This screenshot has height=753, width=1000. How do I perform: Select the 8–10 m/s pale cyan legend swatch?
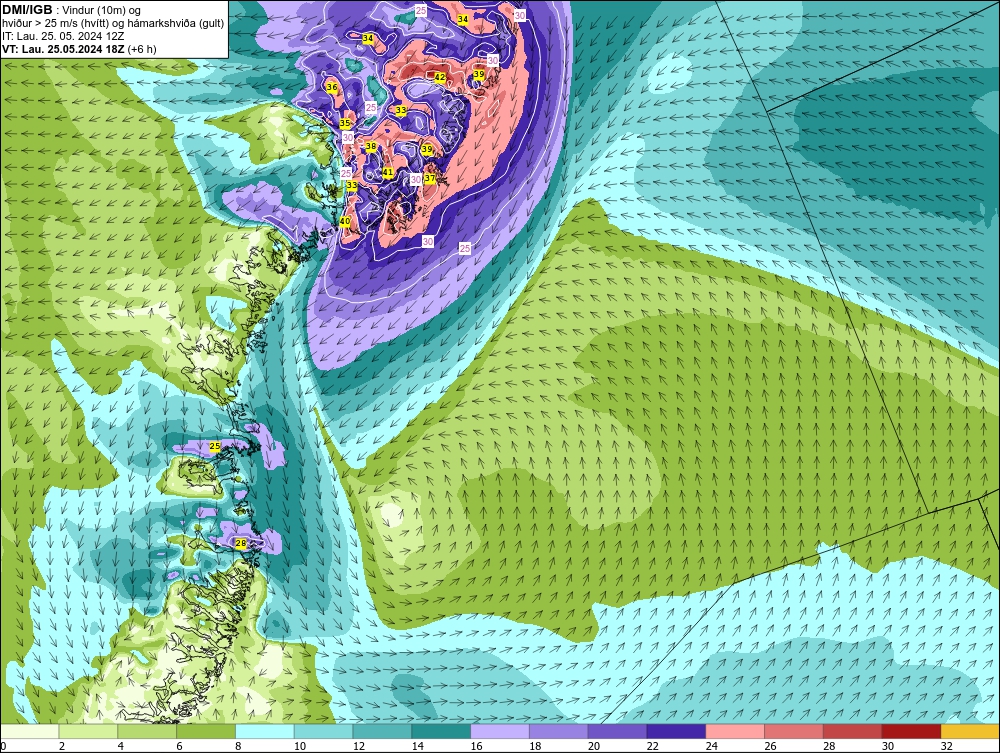click(x=265, y=731)
